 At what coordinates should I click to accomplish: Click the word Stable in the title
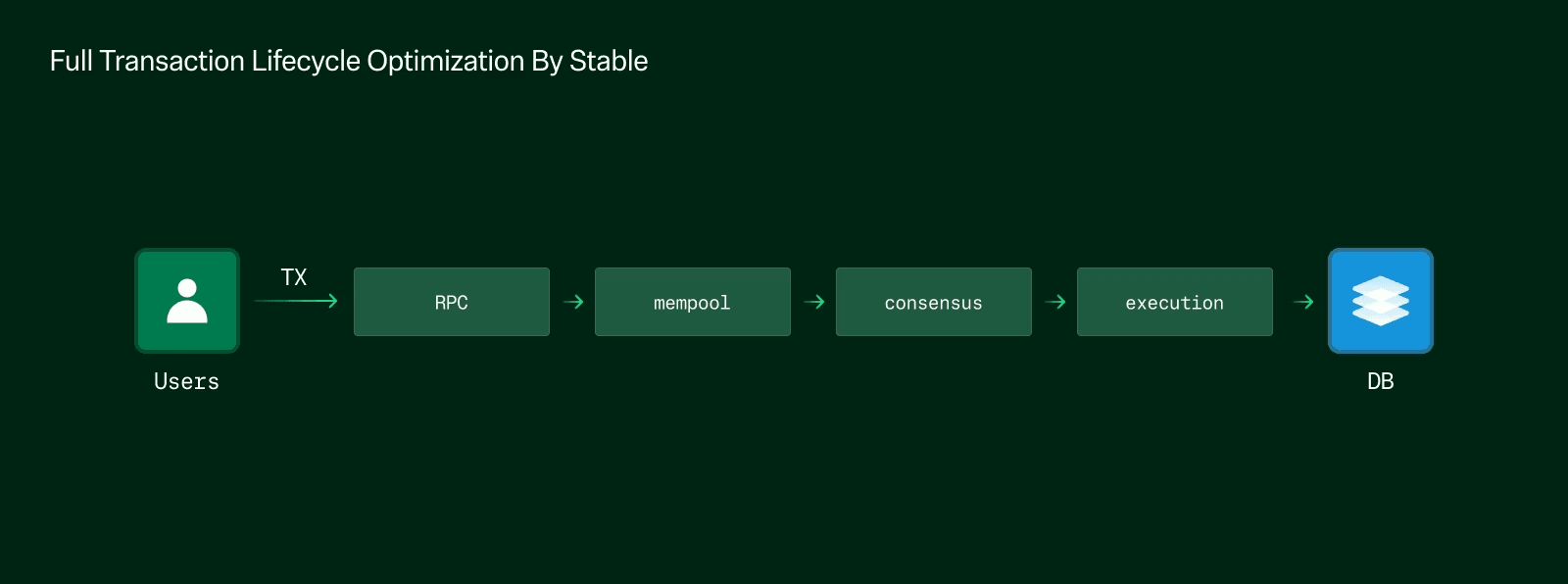[609, 61]
